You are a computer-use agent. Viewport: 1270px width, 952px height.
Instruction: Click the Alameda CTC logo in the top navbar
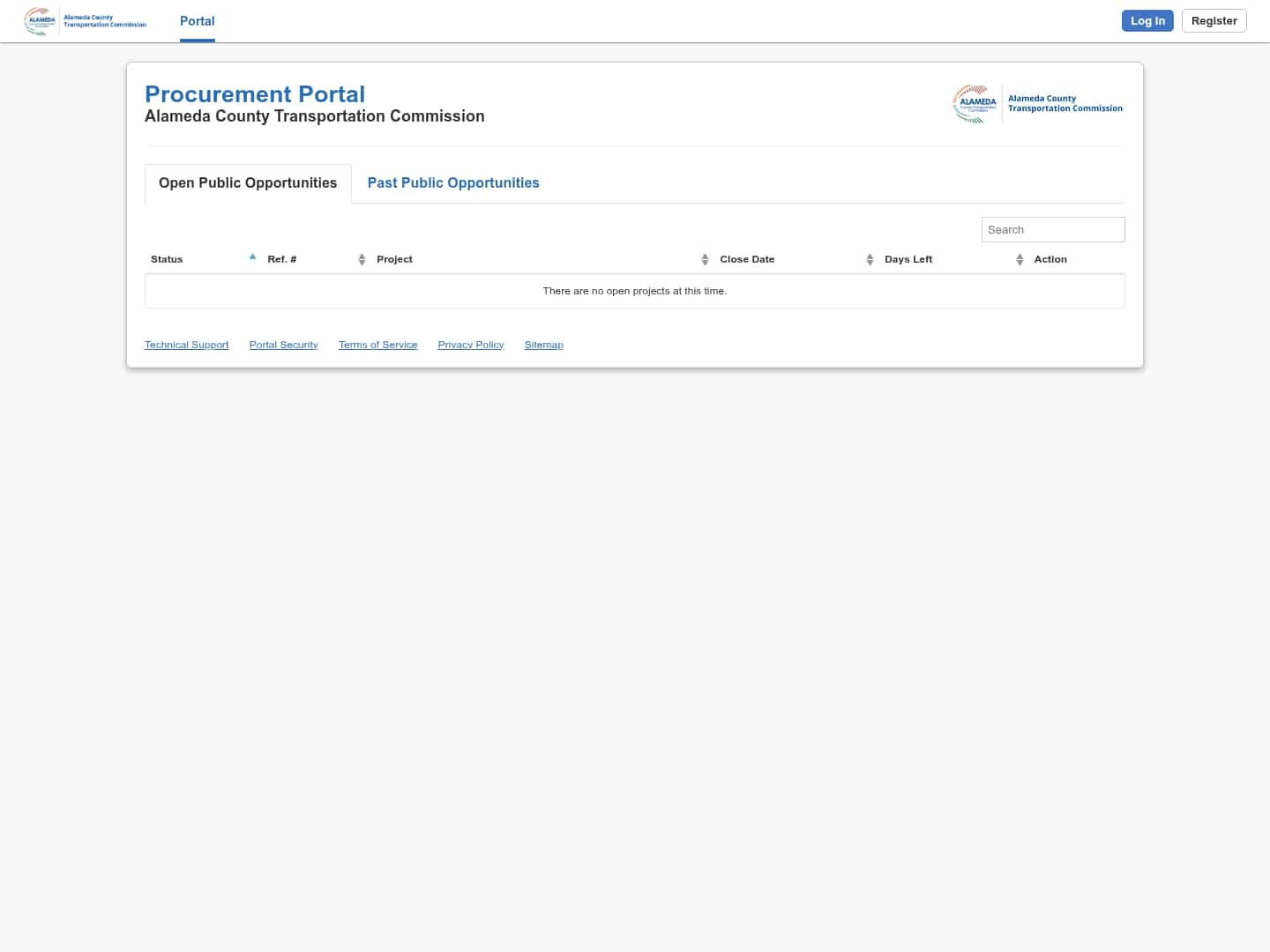[86, 21]
